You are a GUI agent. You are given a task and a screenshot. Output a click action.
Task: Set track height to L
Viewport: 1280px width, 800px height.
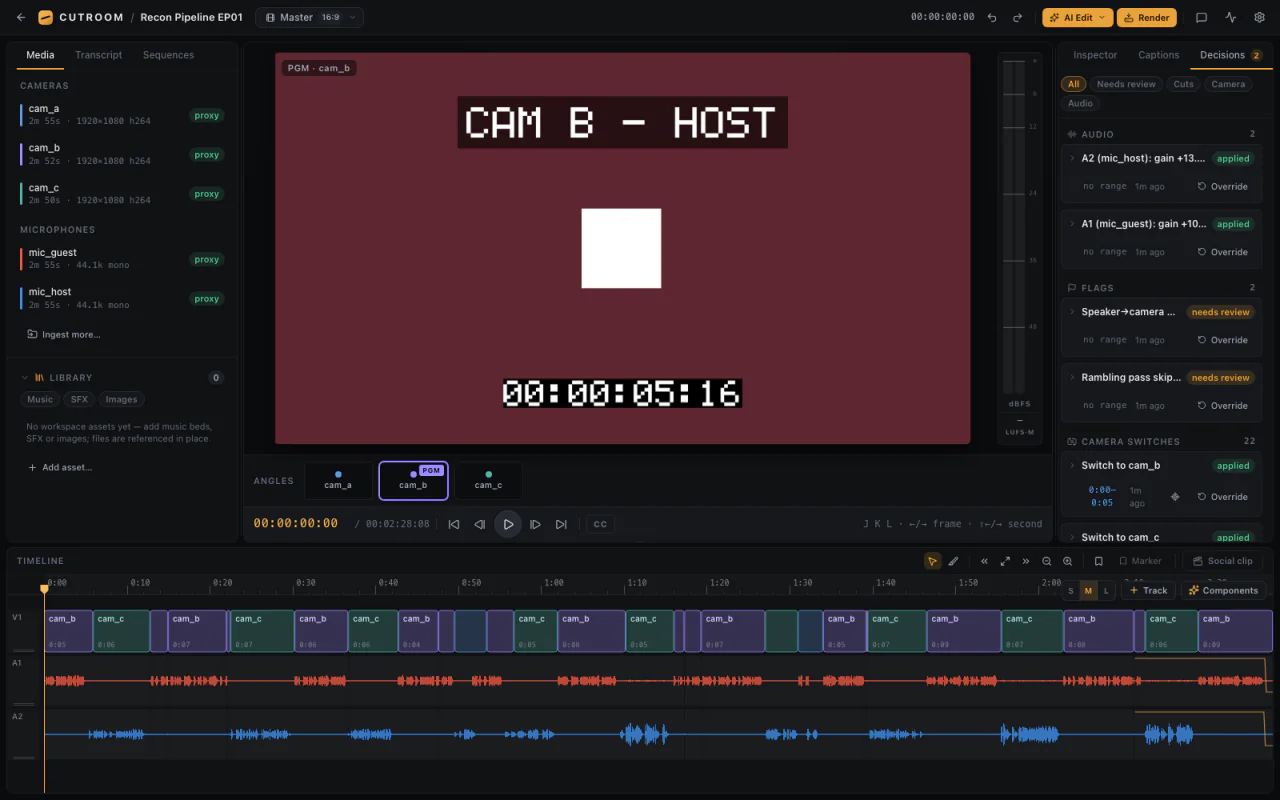coord(1105,591)
